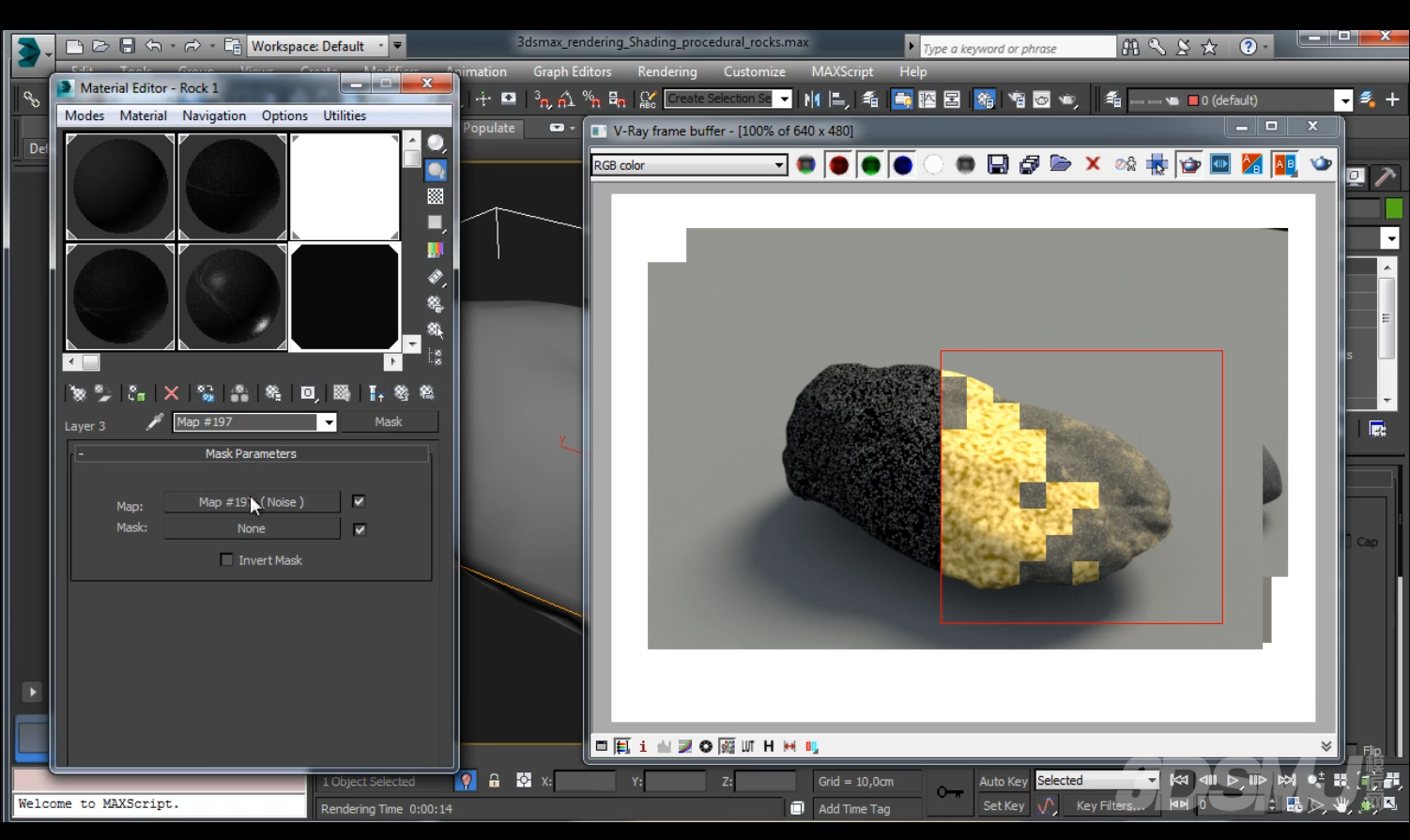Click Go to Parent in Material Editor

tap(402, 393)
